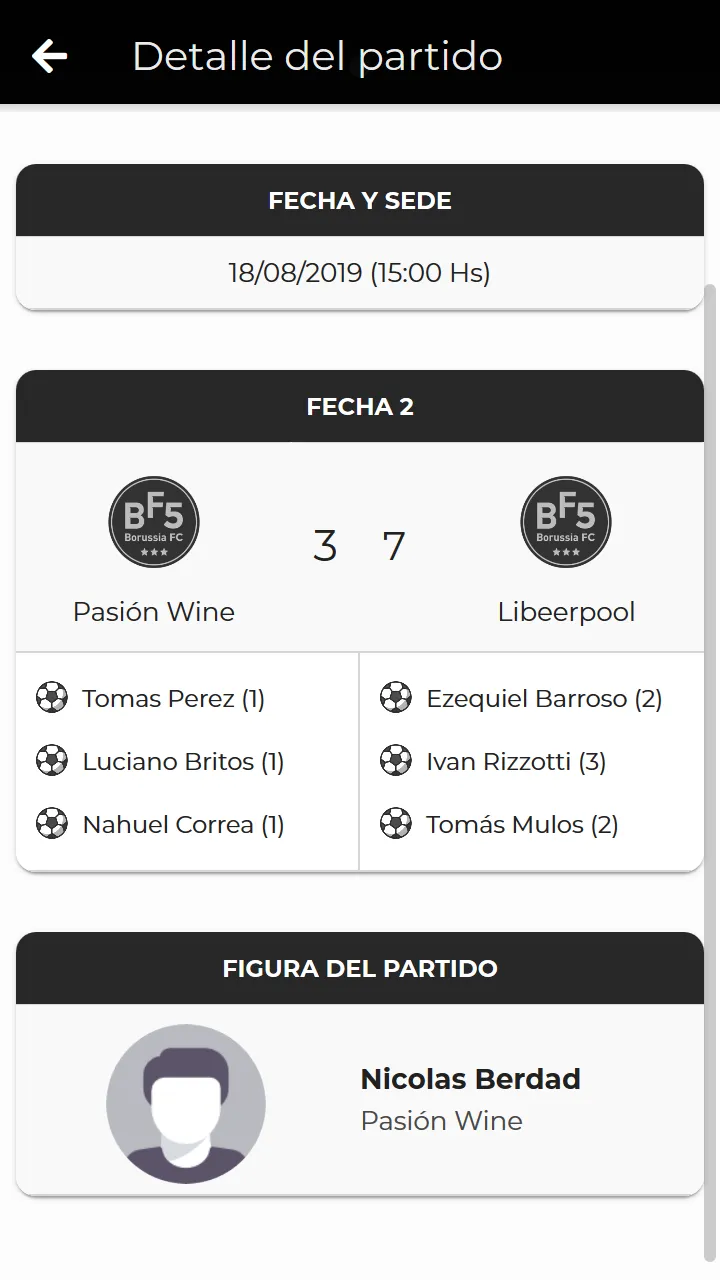The width and height of the screenshot is (720, 1280).
Task: Click soccer ball icon beside Ezequiel Barroso
Action: click(396, 697)
